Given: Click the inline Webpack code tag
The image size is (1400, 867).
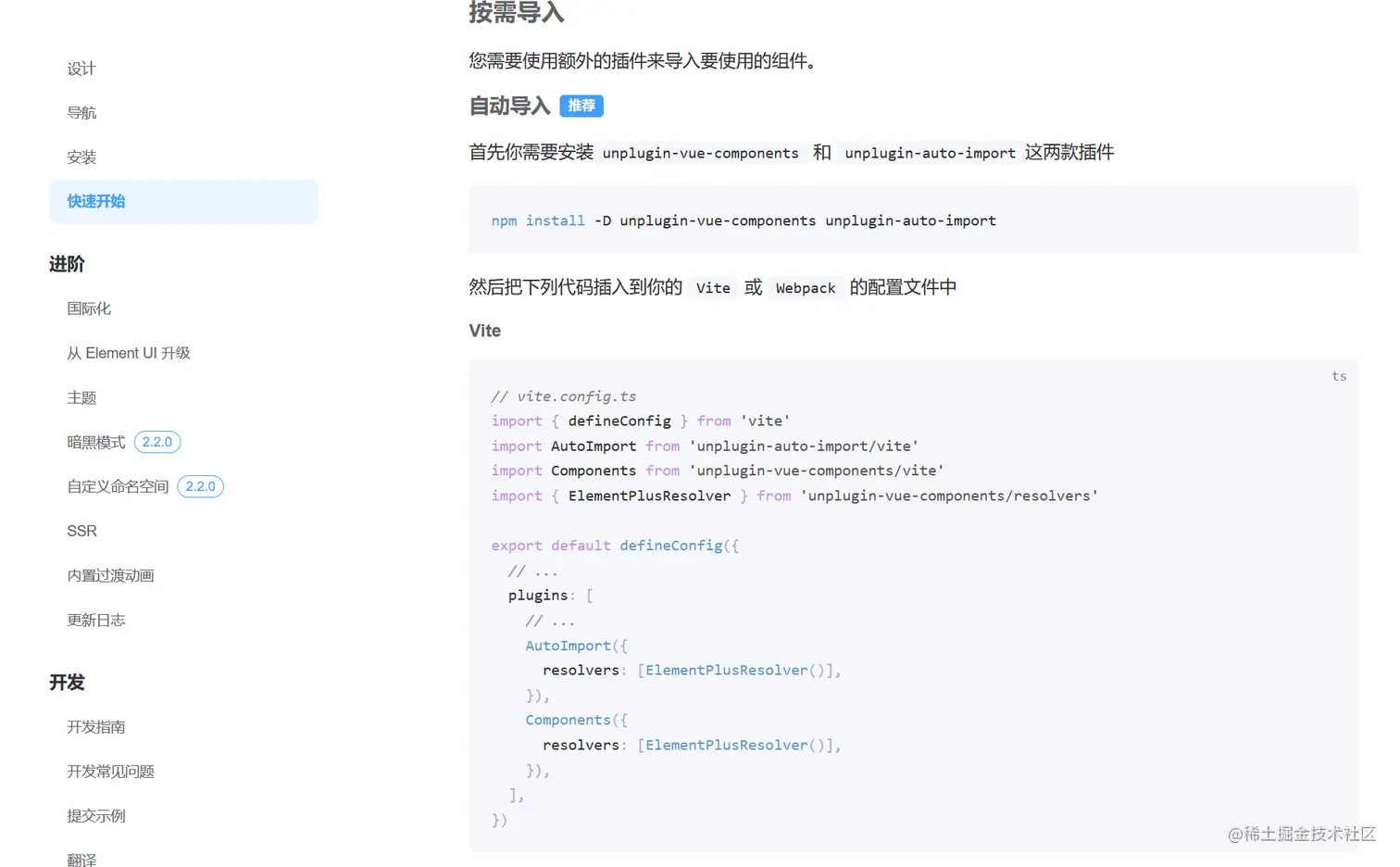Looking at the screenshot, I should (x=806, y=288).
